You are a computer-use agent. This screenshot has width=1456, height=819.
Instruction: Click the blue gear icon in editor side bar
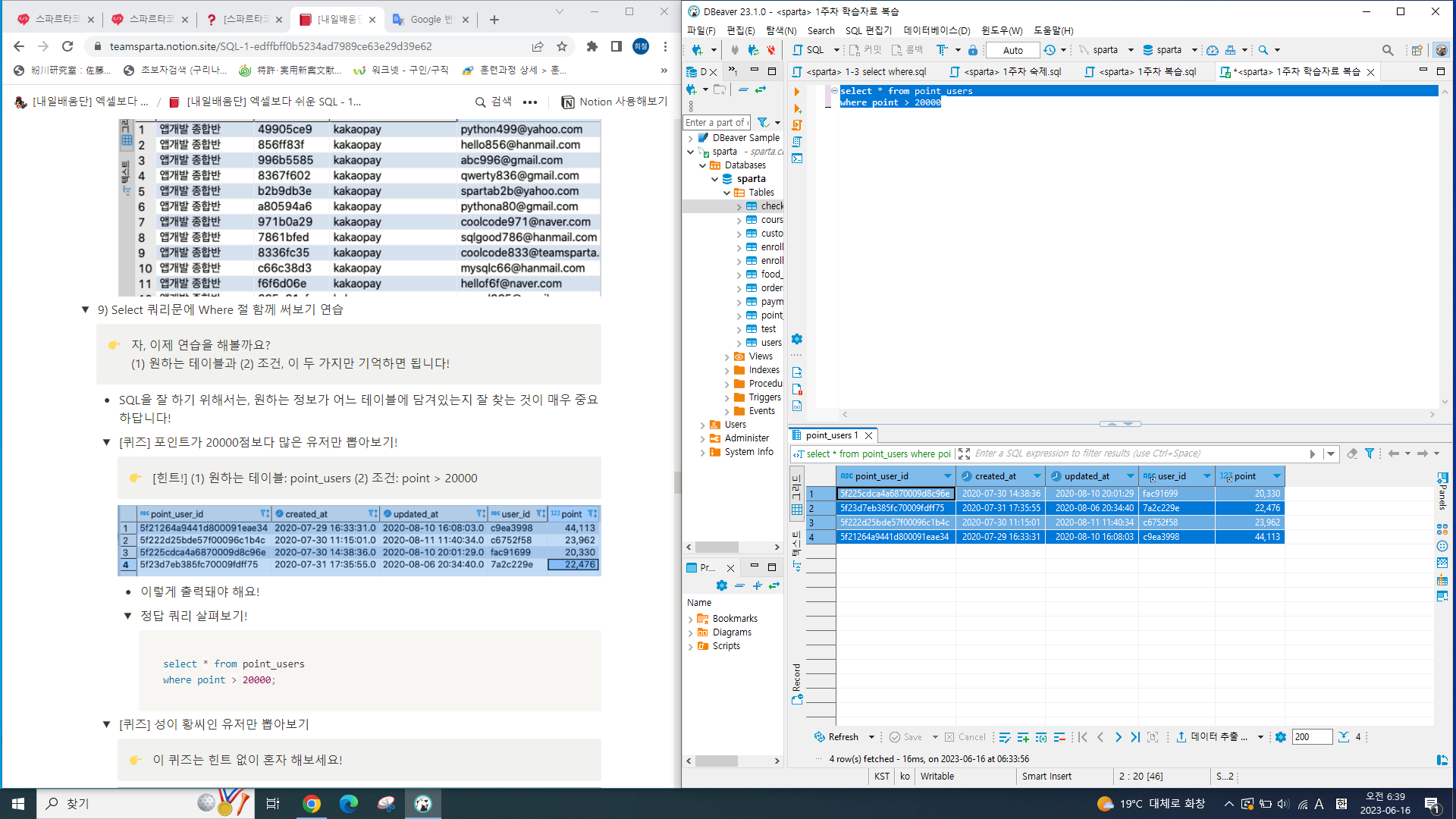pyautogui.click(x=797, y=339)
